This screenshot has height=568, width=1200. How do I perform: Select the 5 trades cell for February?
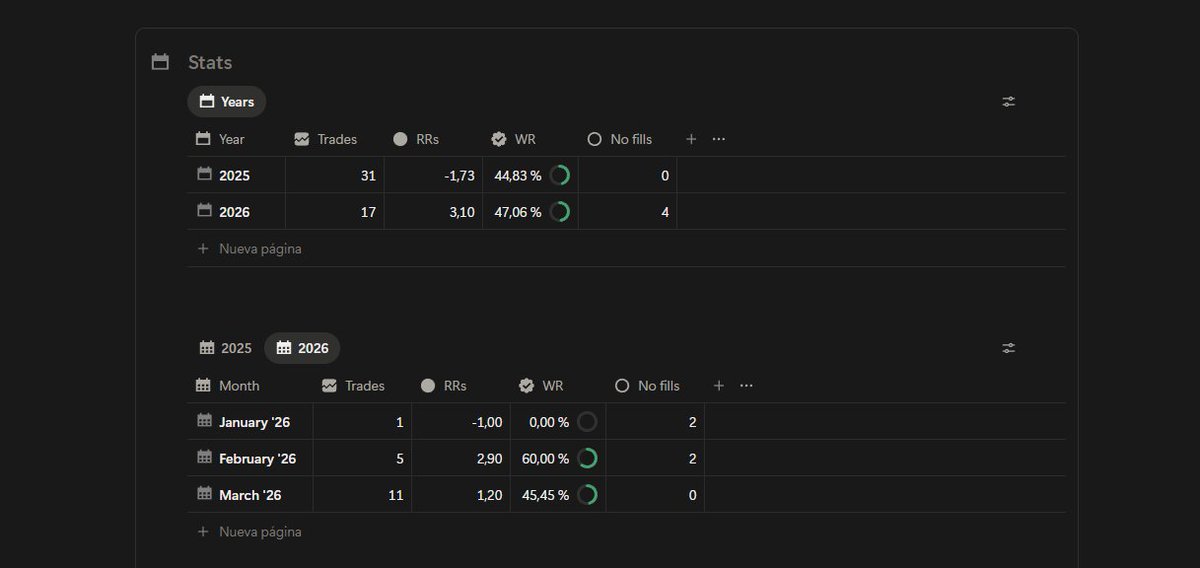363,458
